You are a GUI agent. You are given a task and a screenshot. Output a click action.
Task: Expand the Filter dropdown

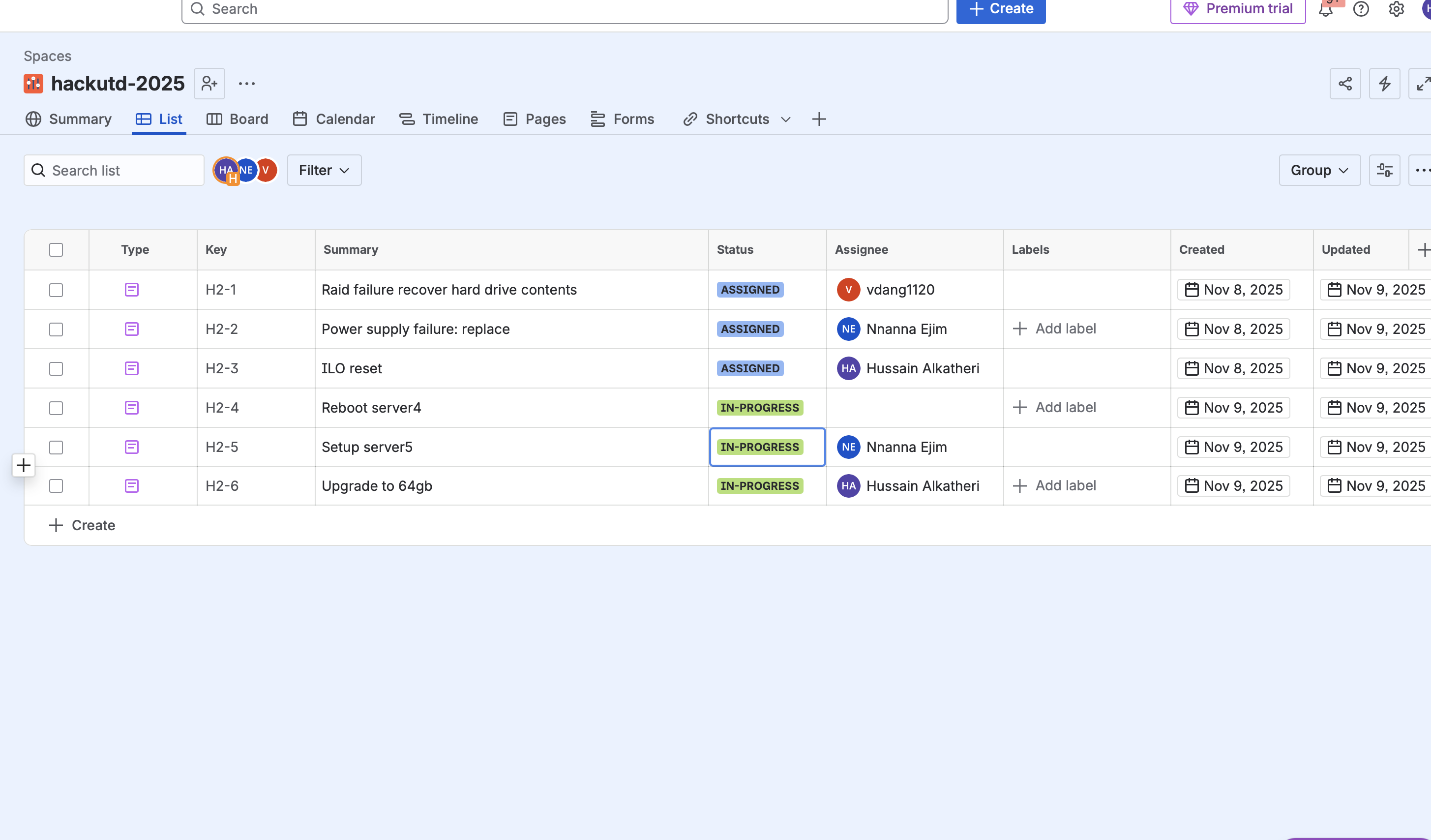(324, 170)
